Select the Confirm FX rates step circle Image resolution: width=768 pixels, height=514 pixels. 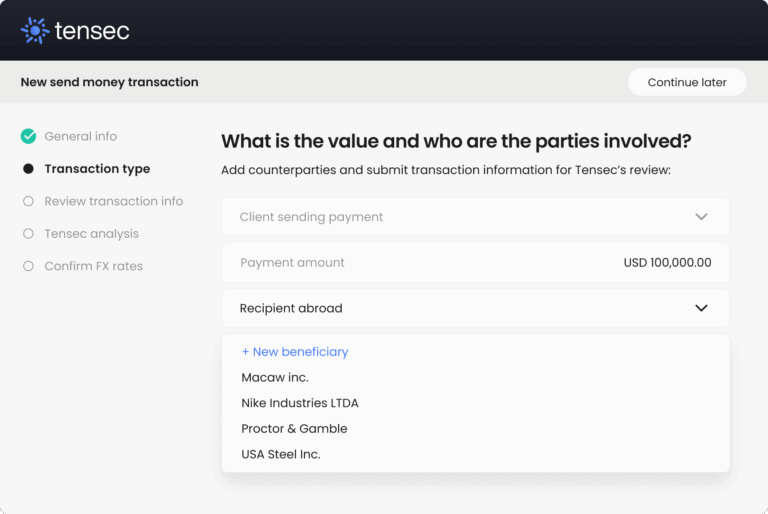(x=28, y=266)
